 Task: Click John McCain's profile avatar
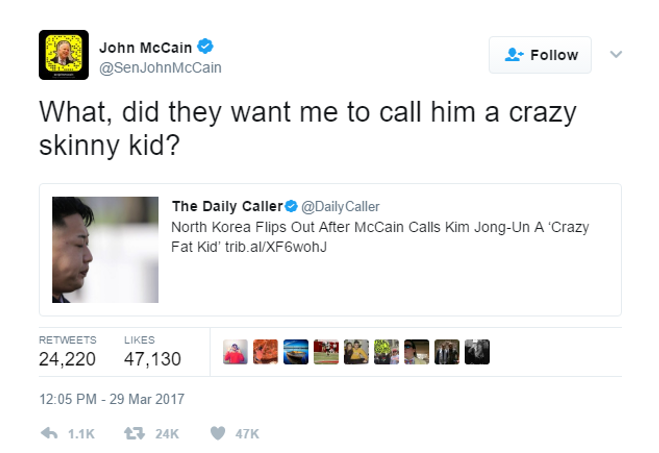[x=63, y=55]
